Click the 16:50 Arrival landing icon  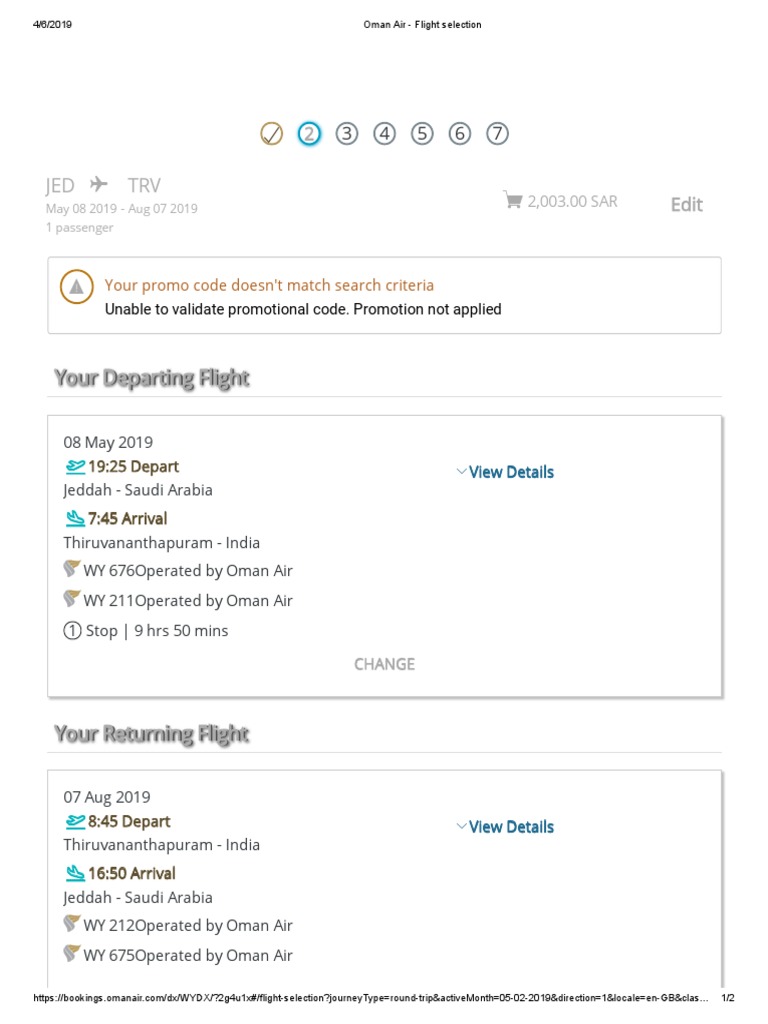pyautogui.click(x=75, y=873)
